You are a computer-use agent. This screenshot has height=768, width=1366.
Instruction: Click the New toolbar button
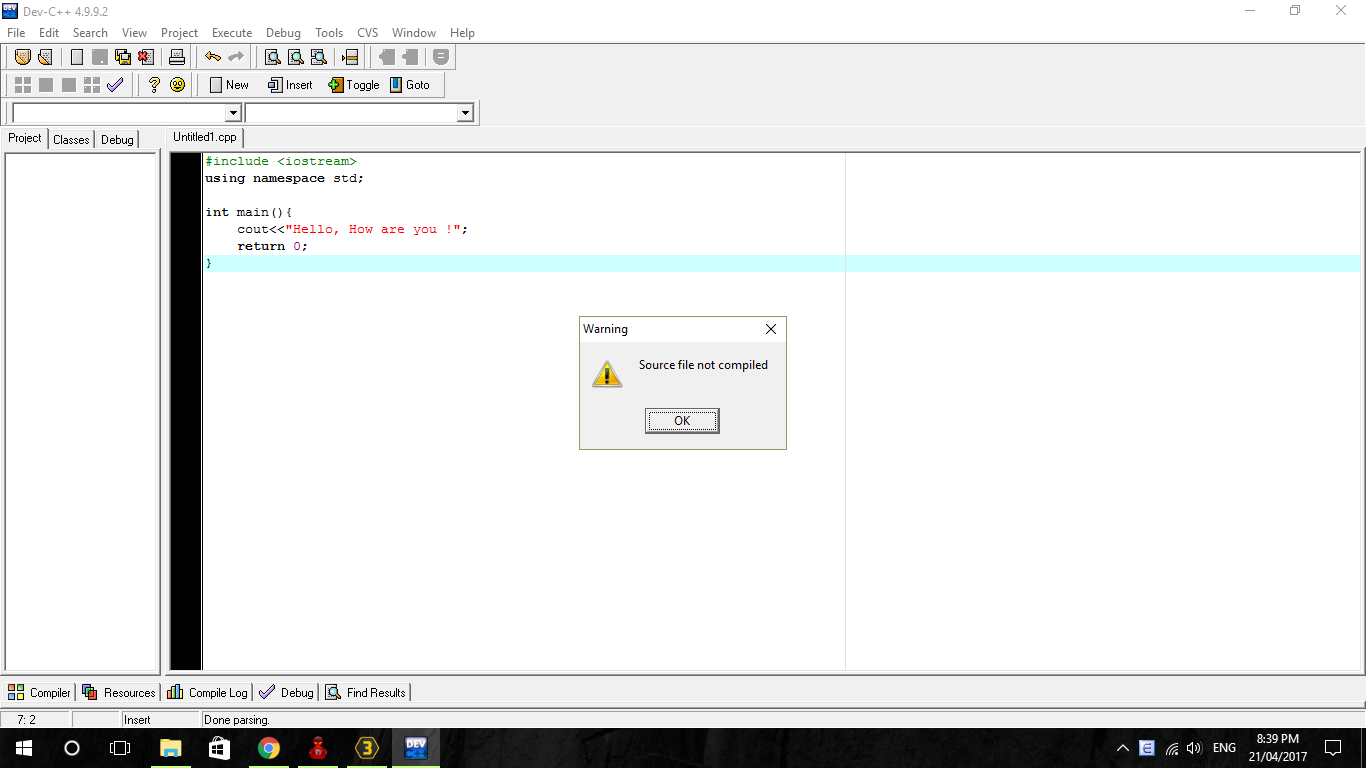(x=229, y=85)
